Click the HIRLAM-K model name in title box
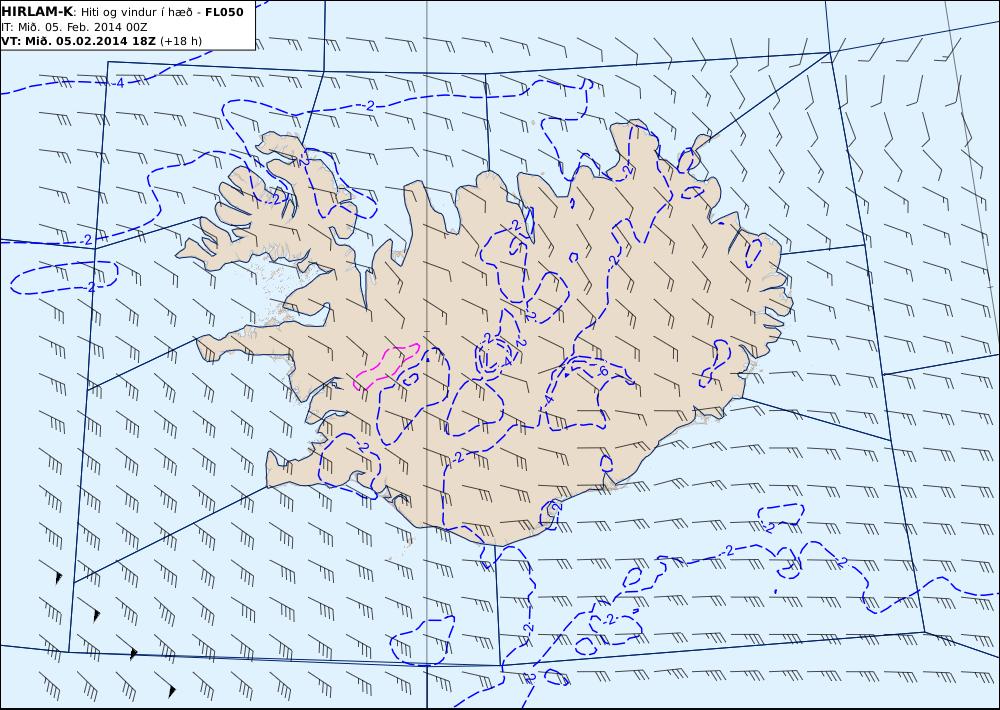The height and width of the screenshot is (710, 1000). pyautogui.click(x=38, y=11)
